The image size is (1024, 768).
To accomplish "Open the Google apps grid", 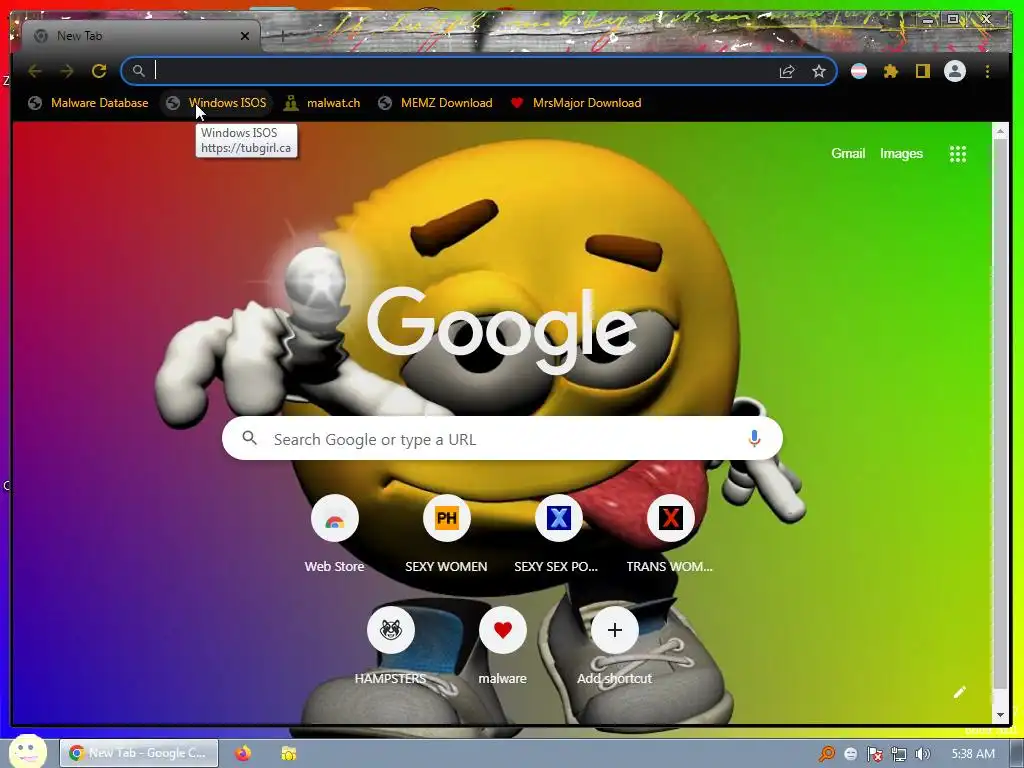I will (957, 154).
